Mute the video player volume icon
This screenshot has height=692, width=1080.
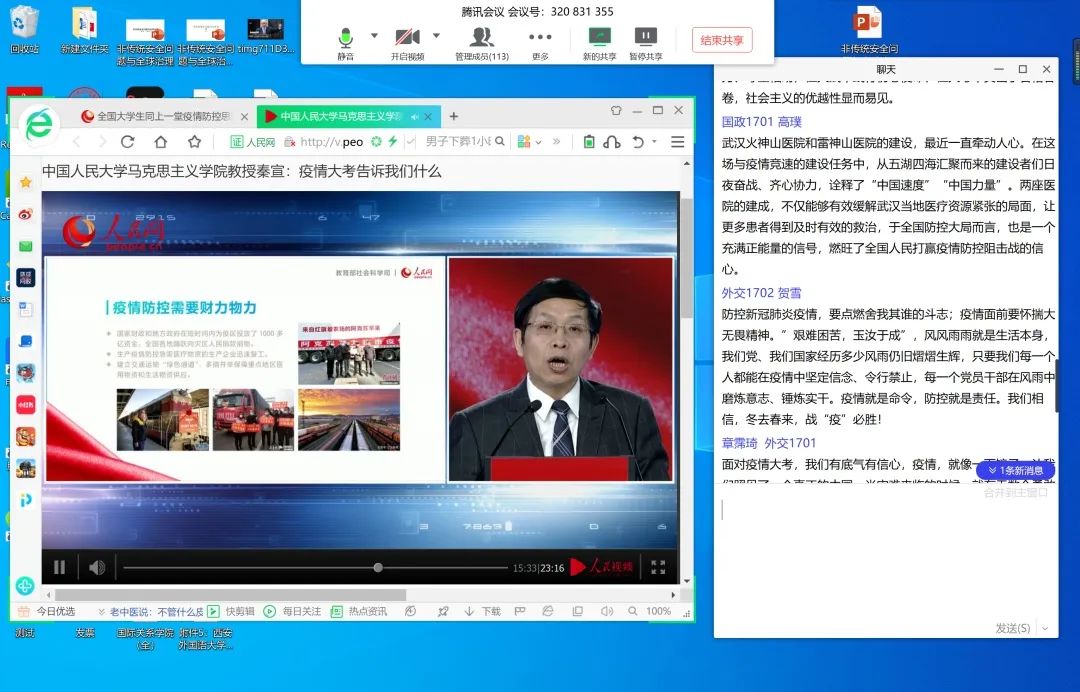click(97, 568)
